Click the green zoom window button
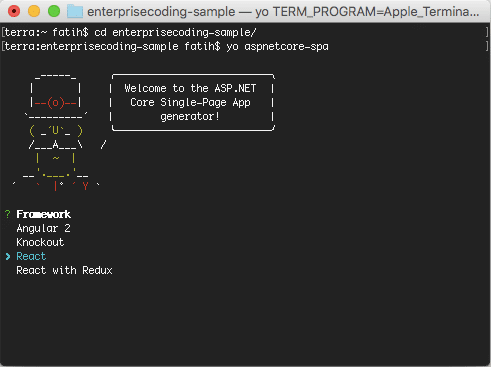This screenshot has width=491, height=367. [x=54, y=11]
